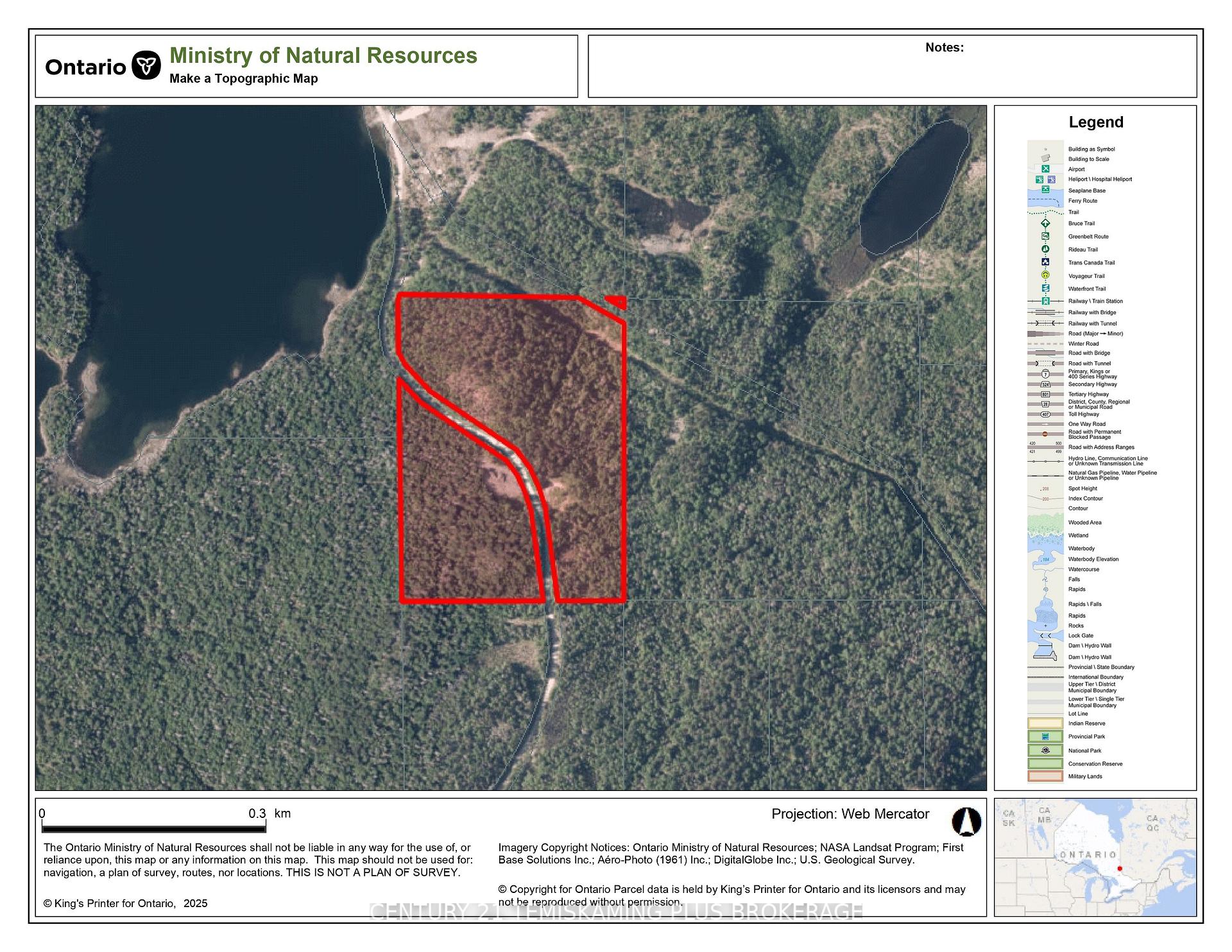Click the Bruce Trail diamond icon

pos(1045,223)
